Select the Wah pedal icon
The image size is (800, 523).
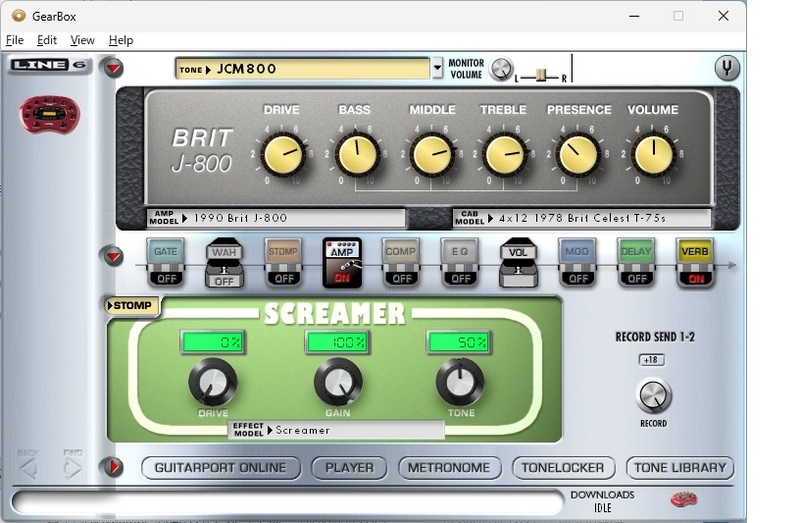point(224,263)
